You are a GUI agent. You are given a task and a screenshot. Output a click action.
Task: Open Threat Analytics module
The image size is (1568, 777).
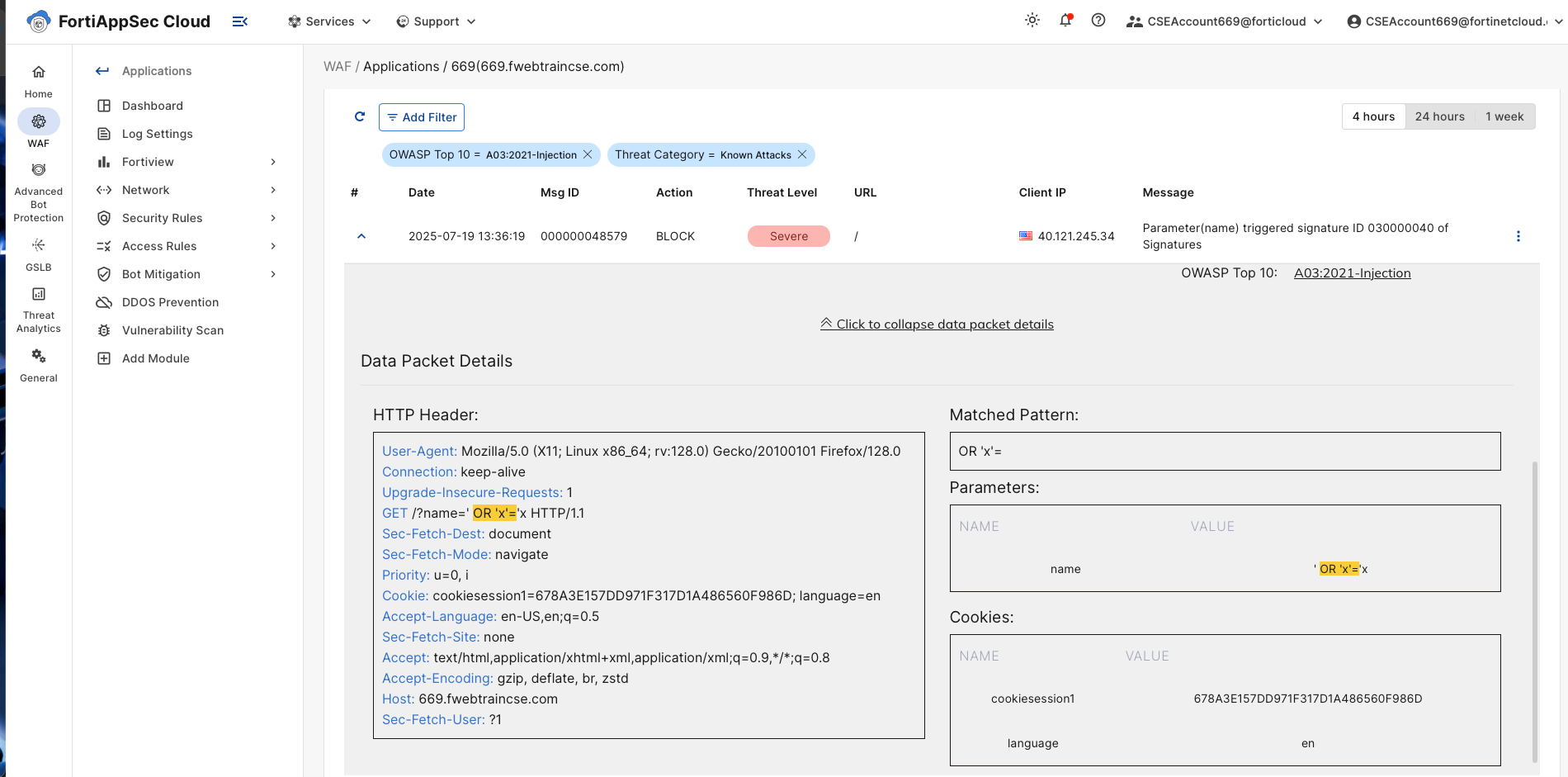pyautogui.click(x=39, y=310)
